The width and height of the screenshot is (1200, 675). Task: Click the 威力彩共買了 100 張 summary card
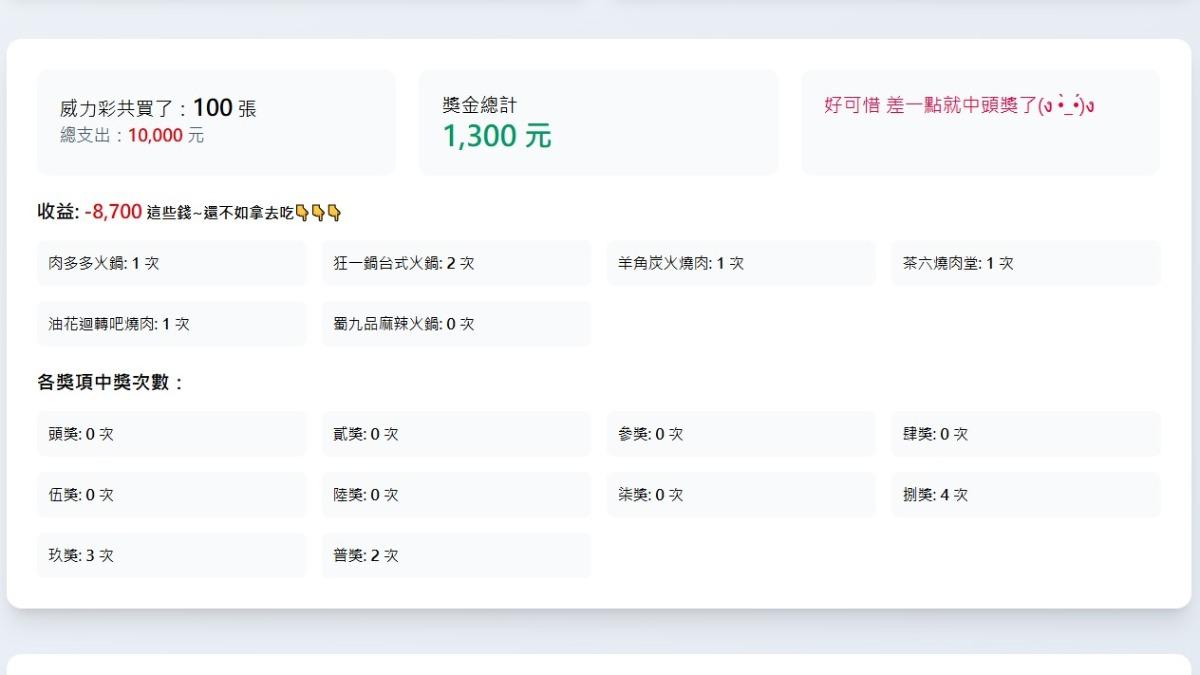point(216,122)
